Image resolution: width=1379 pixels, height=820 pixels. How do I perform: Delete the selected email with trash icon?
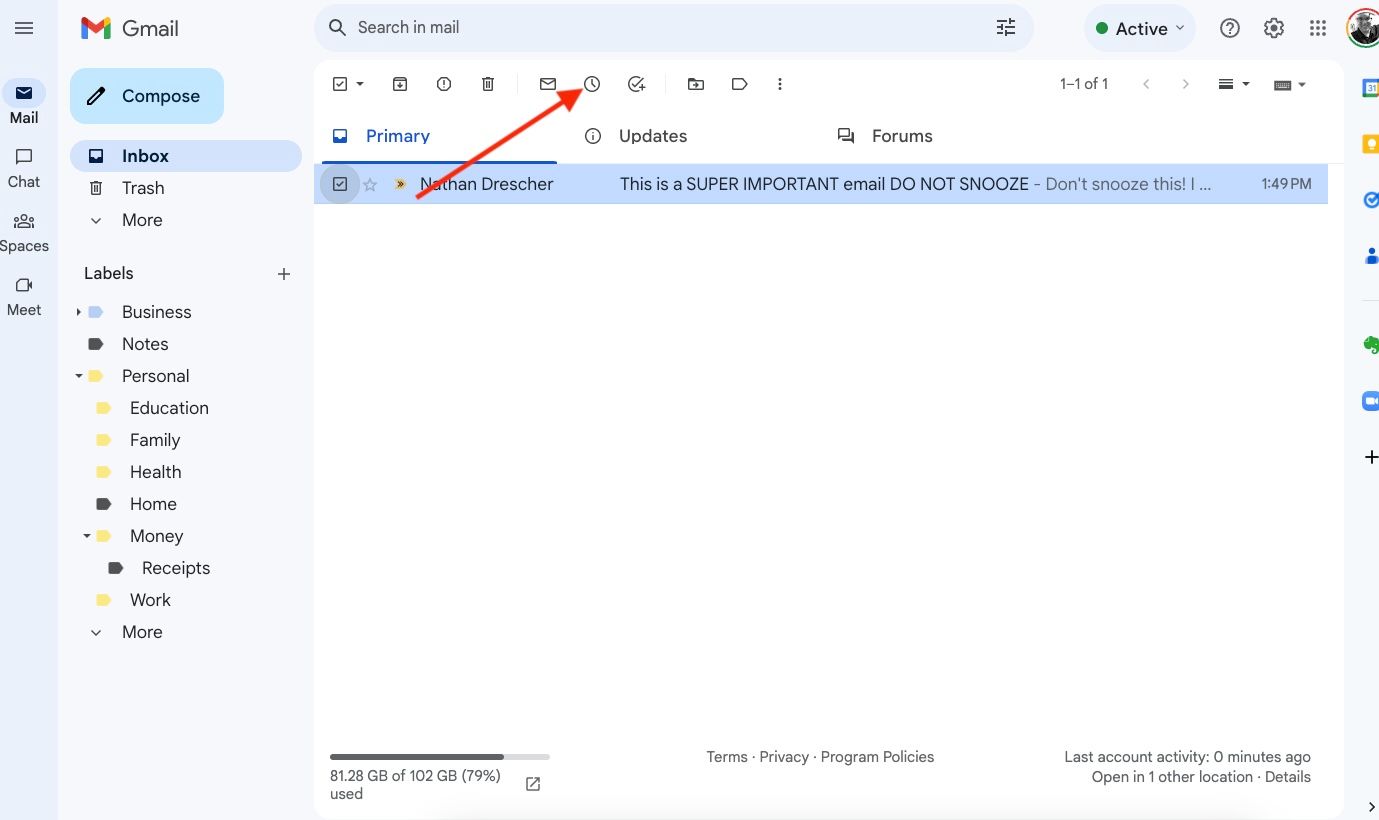pyautogui.click(x=488, y=84)
